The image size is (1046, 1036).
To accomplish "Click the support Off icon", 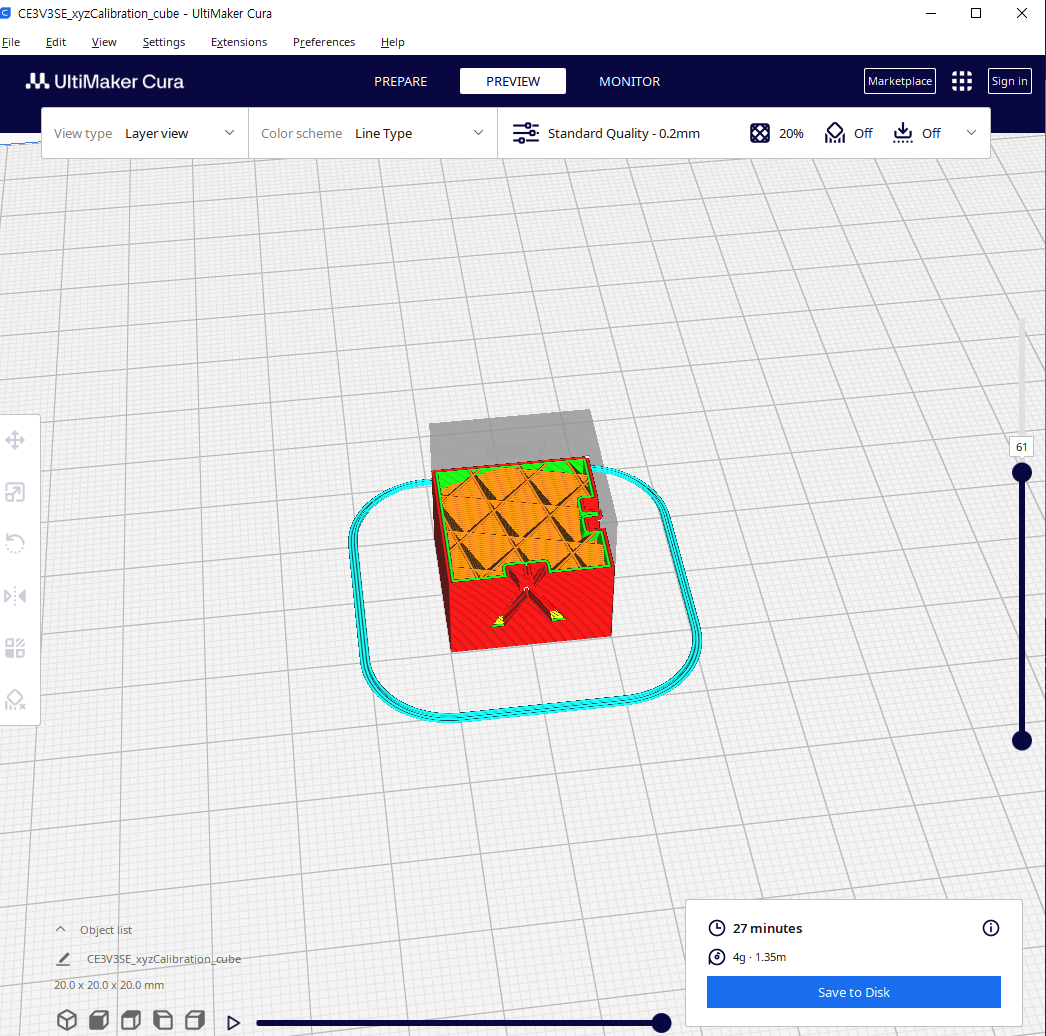I will (835, 133).
